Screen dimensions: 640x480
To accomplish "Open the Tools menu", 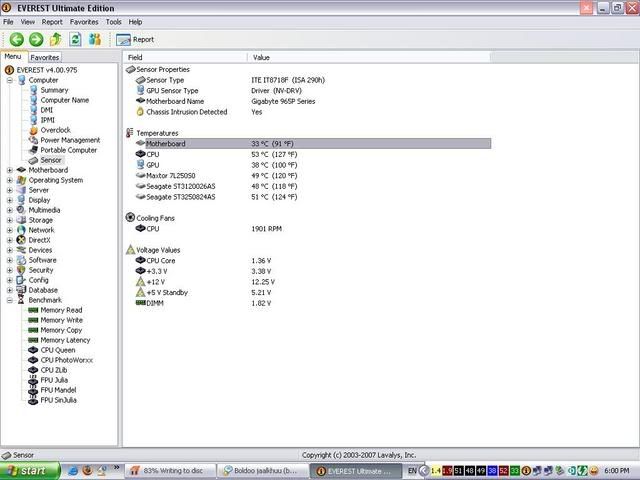I will [x=113, y=22].
